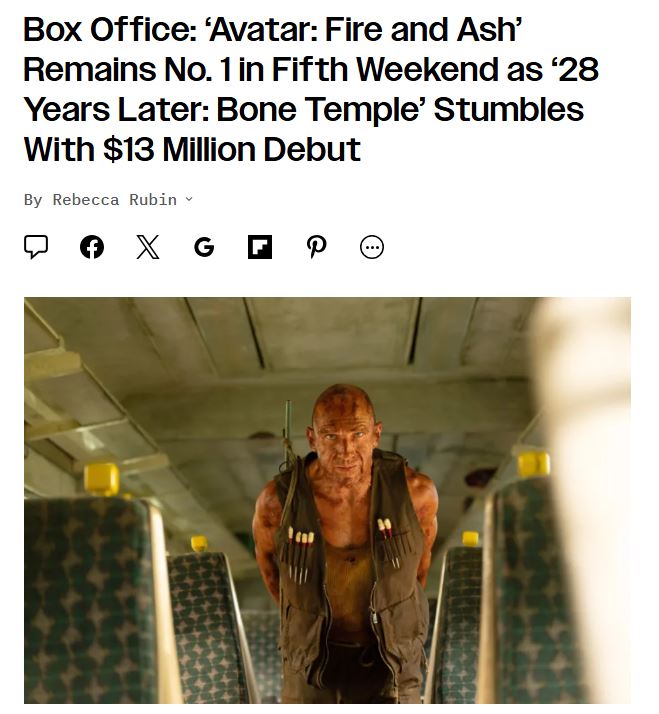Pin the article on Pinterest
Screen dimensions: 659x714
[x=316, y=247]
